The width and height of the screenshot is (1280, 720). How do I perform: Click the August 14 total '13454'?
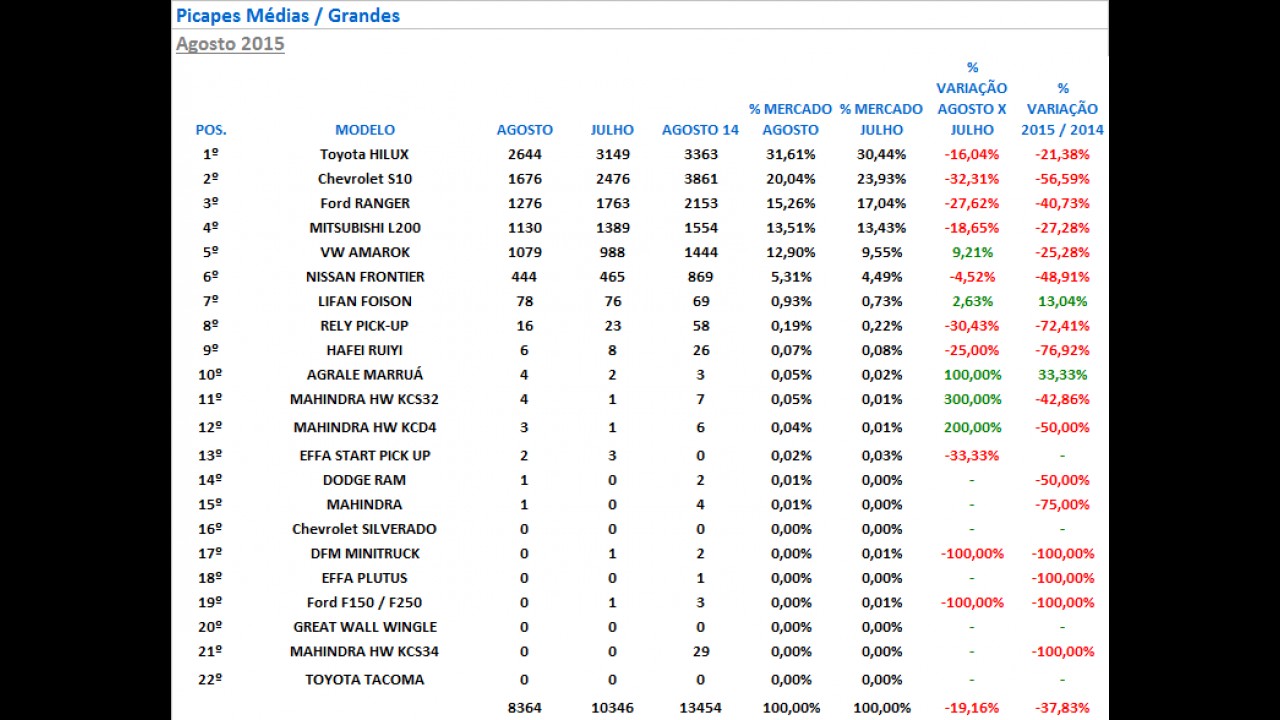point(700,707)
